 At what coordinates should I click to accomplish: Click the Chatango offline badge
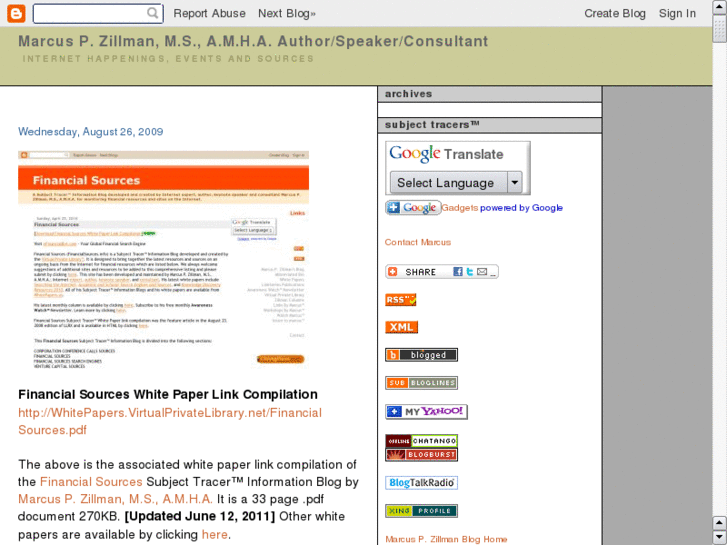point(421,441)
